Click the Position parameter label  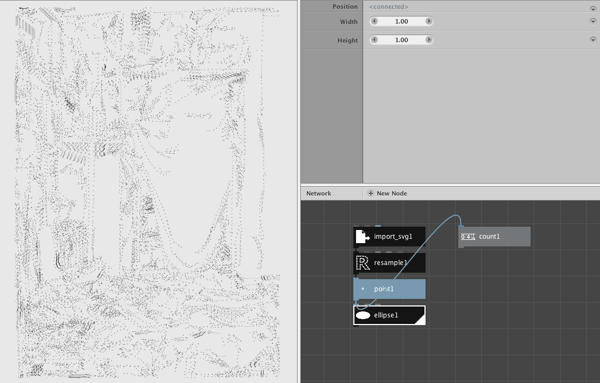pos(345,7)
